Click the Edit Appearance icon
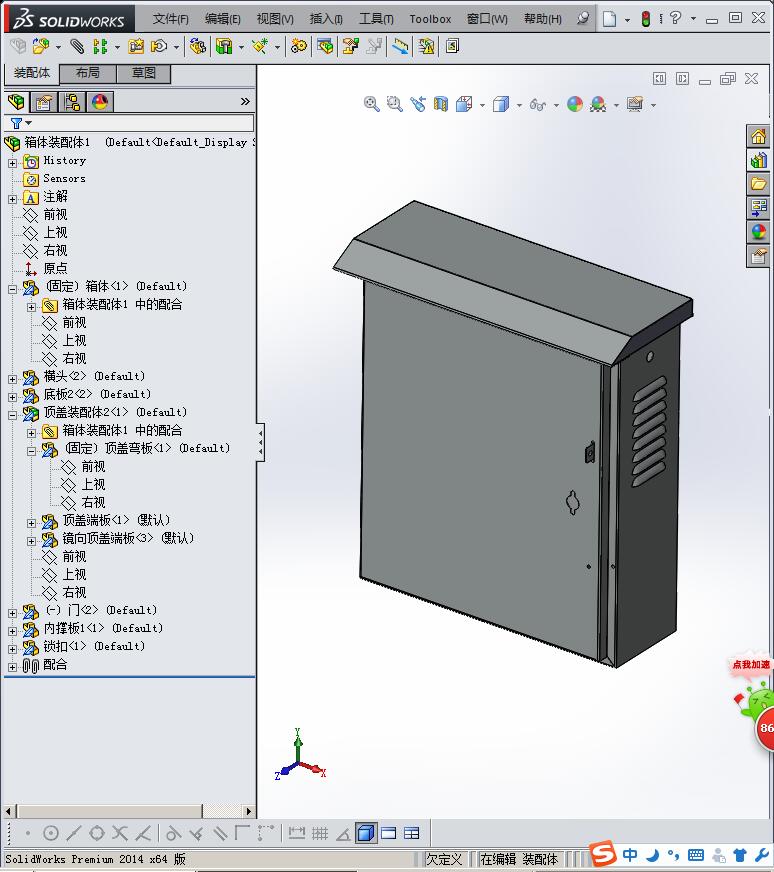 [575, 104]
